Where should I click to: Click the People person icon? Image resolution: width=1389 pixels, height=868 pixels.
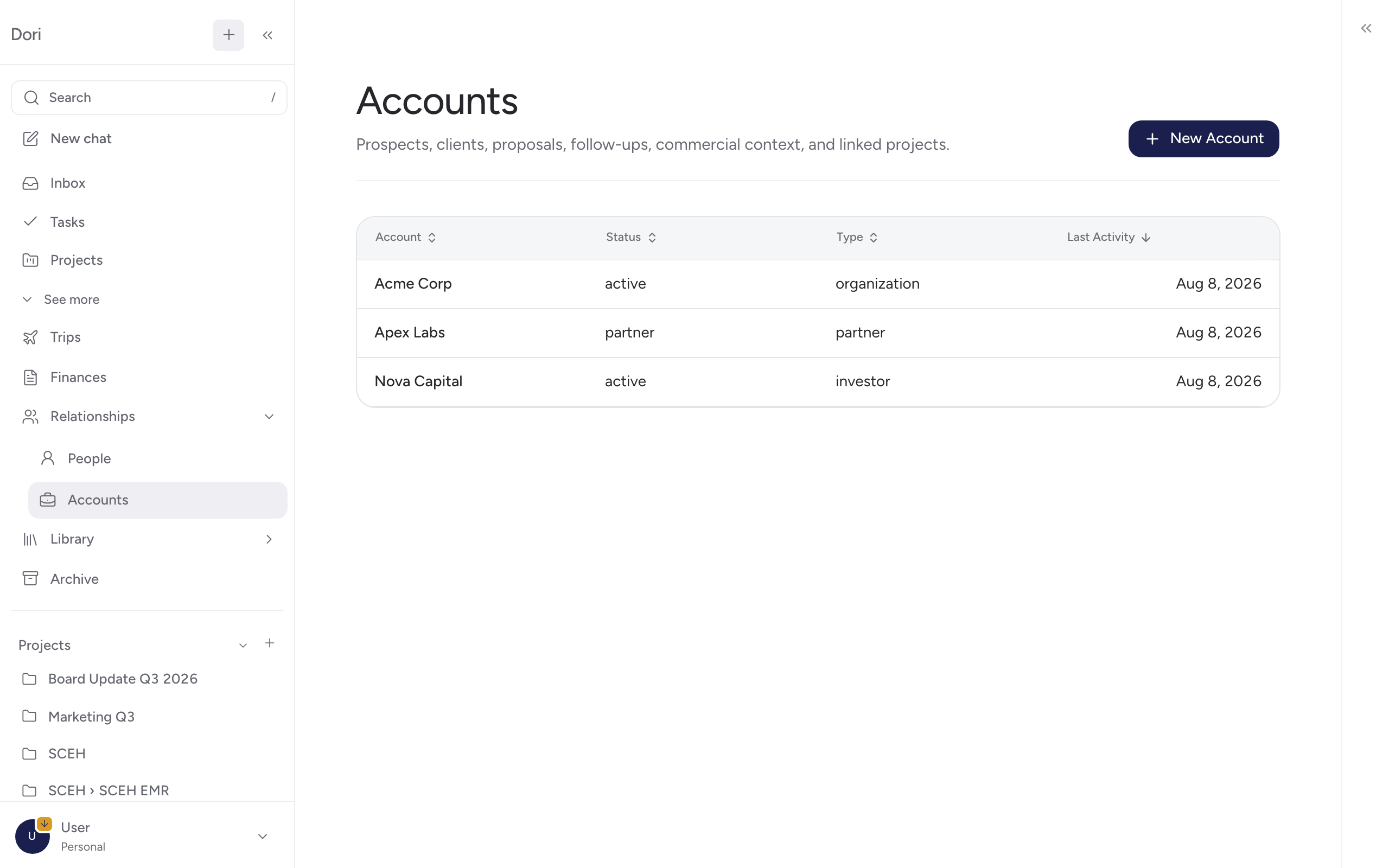click(48, 458)
